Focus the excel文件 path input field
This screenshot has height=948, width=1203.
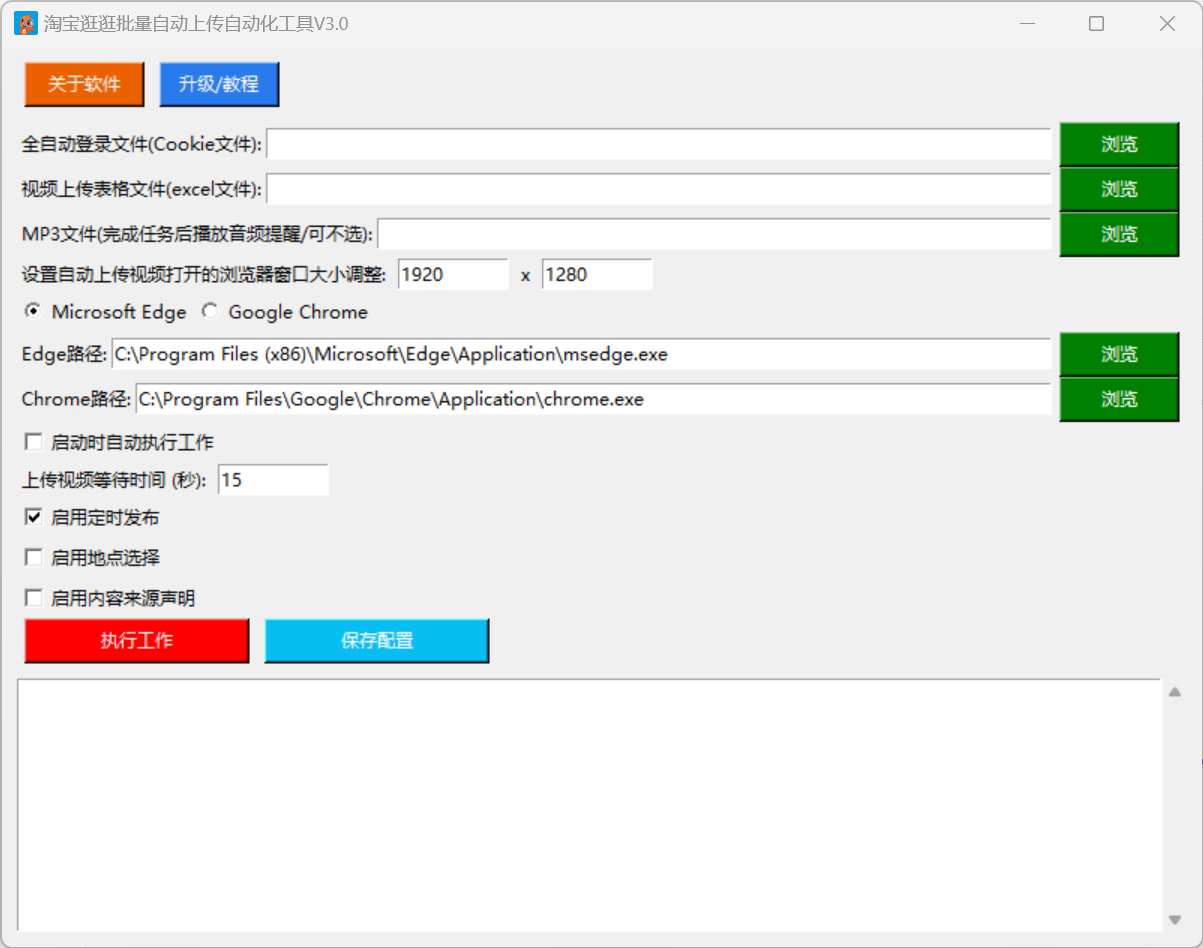click(x=659, y=188)
